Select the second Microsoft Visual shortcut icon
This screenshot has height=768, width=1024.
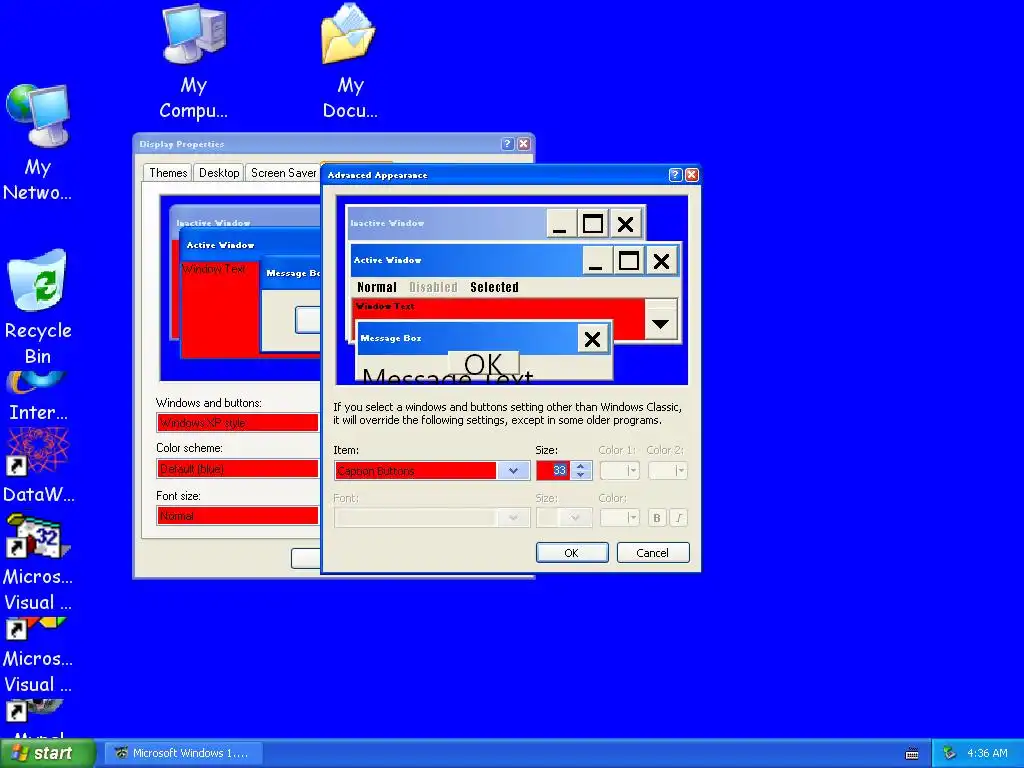tap(38, 655)
